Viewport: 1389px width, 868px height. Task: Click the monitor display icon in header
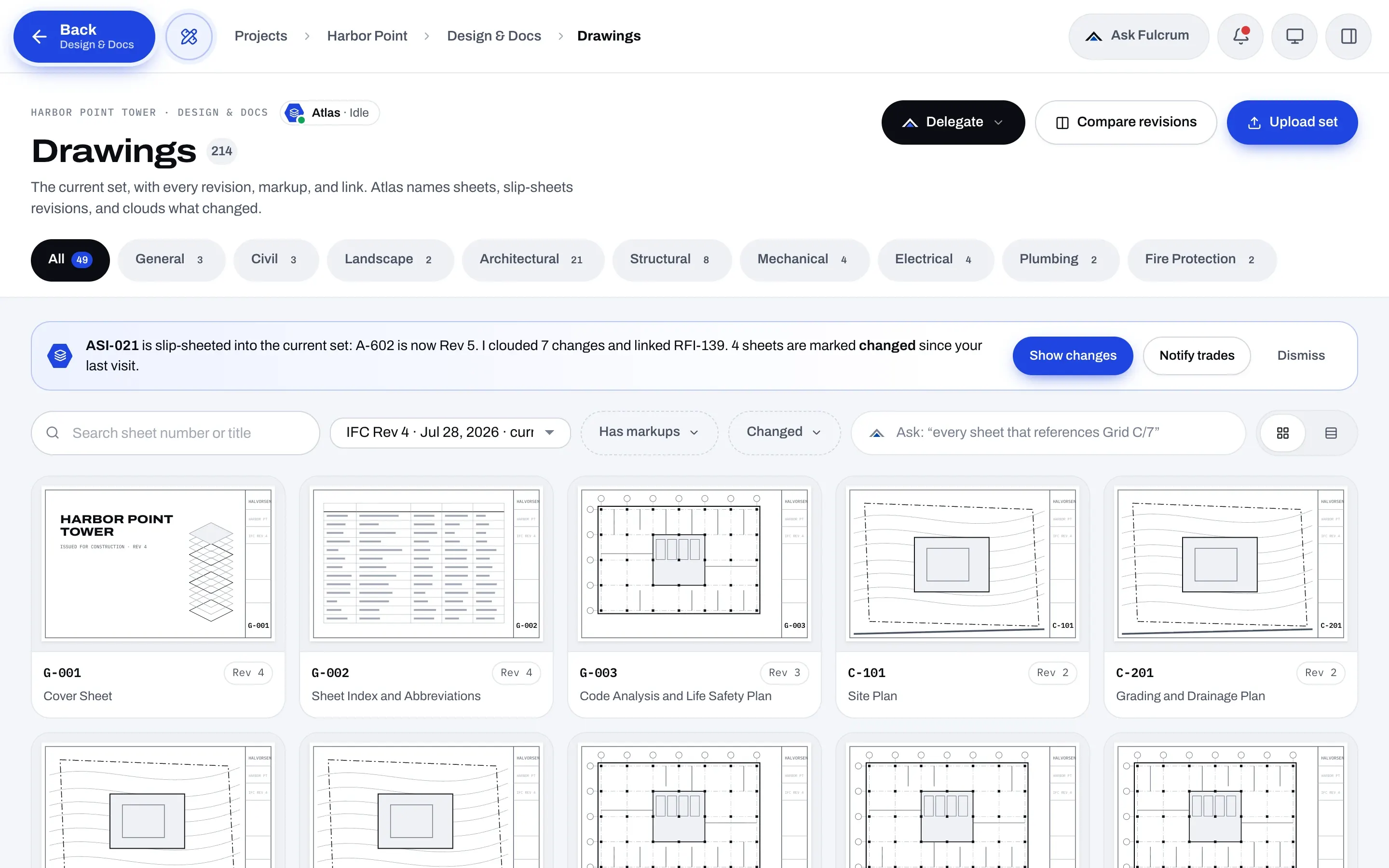pyautogui.click(x=1294, y=36)
